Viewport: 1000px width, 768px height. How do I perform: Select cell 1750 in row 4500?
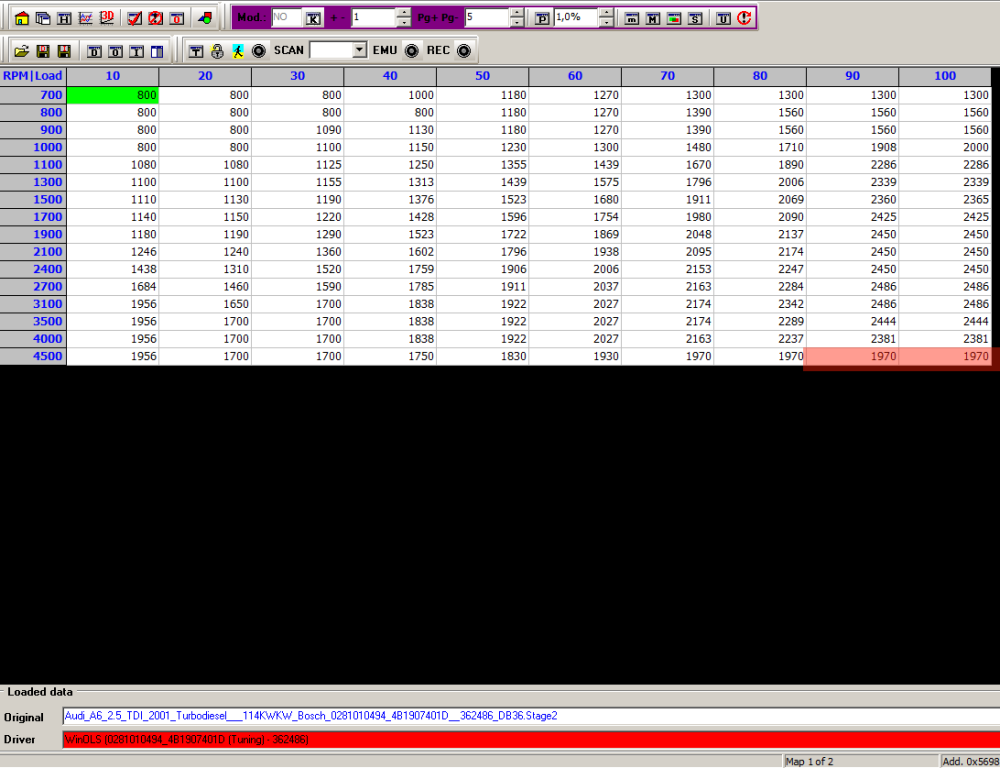click(x=390, y=356)
